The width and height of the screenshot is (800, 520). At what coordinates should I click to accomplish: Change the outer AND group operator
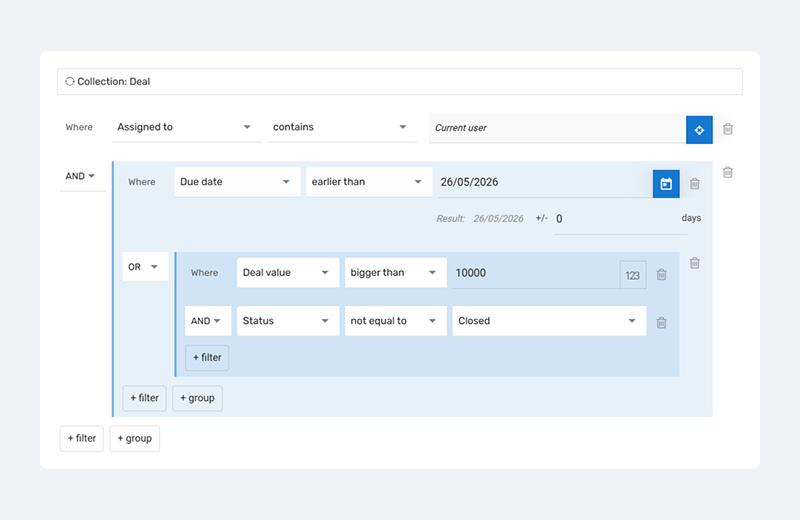click(x=81, y=176)
